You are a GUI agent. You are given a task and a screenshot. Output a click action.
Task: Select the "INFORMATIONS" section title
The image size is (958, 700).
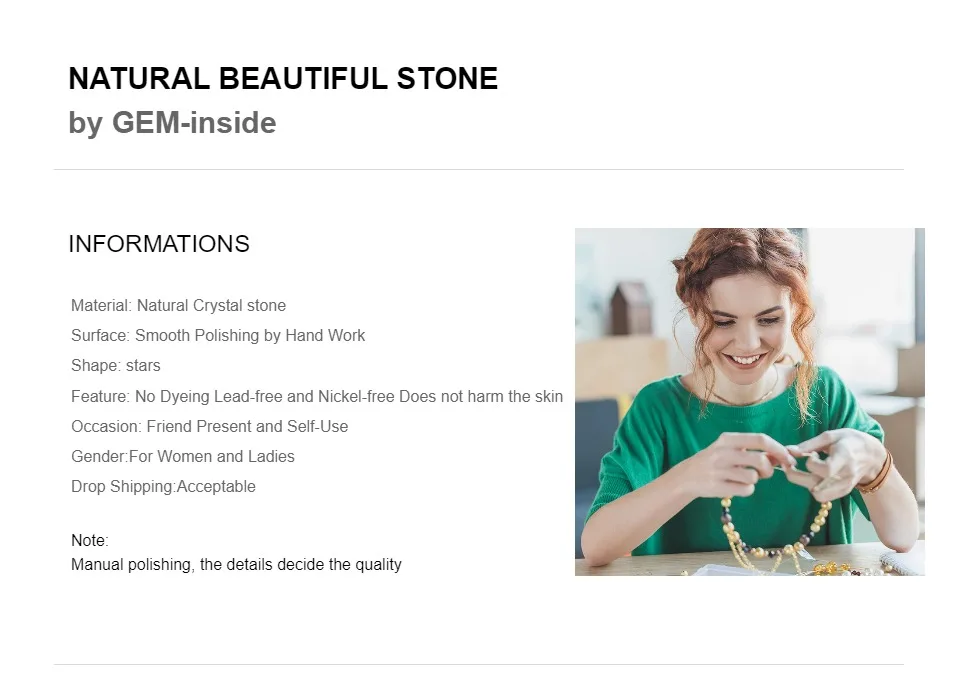point(159,244)
